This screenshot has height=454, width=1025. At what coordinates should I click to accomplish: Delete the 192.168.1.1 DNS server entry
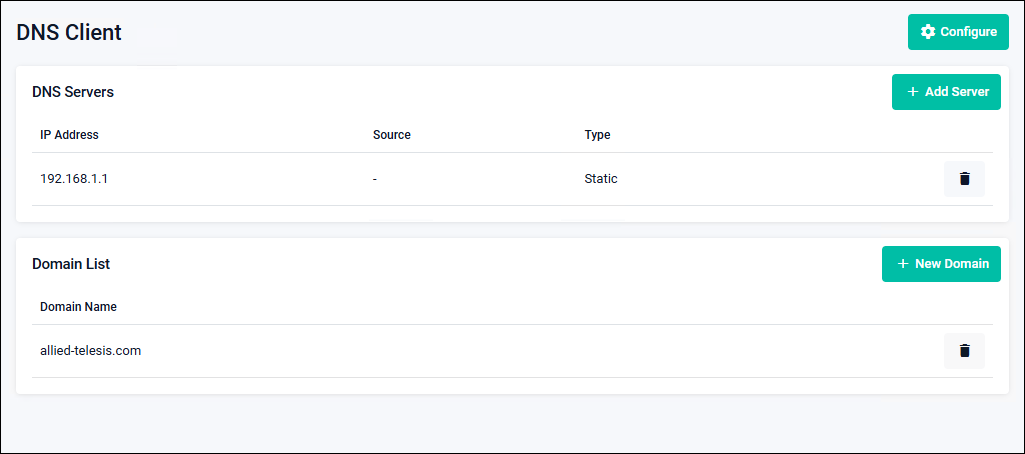click(x=964, y=179)
